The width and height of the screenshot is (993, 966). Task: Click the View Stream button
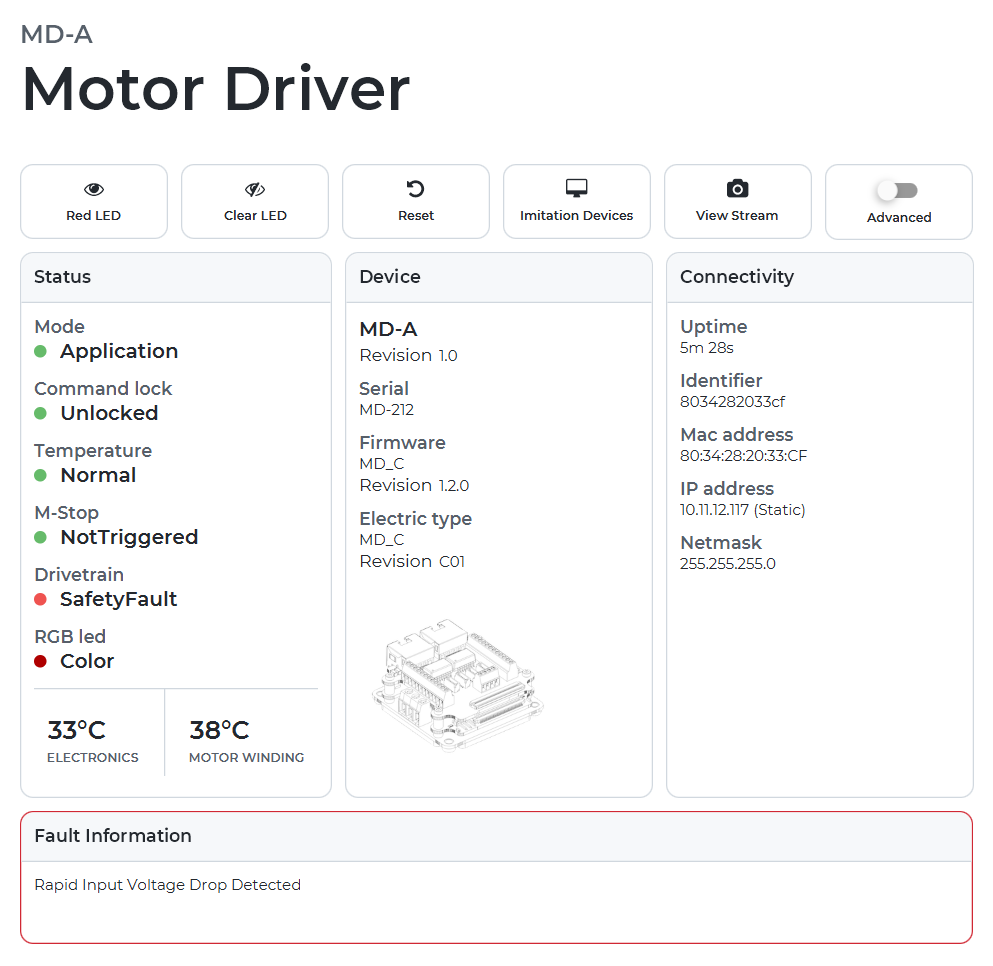coord(737,201)
